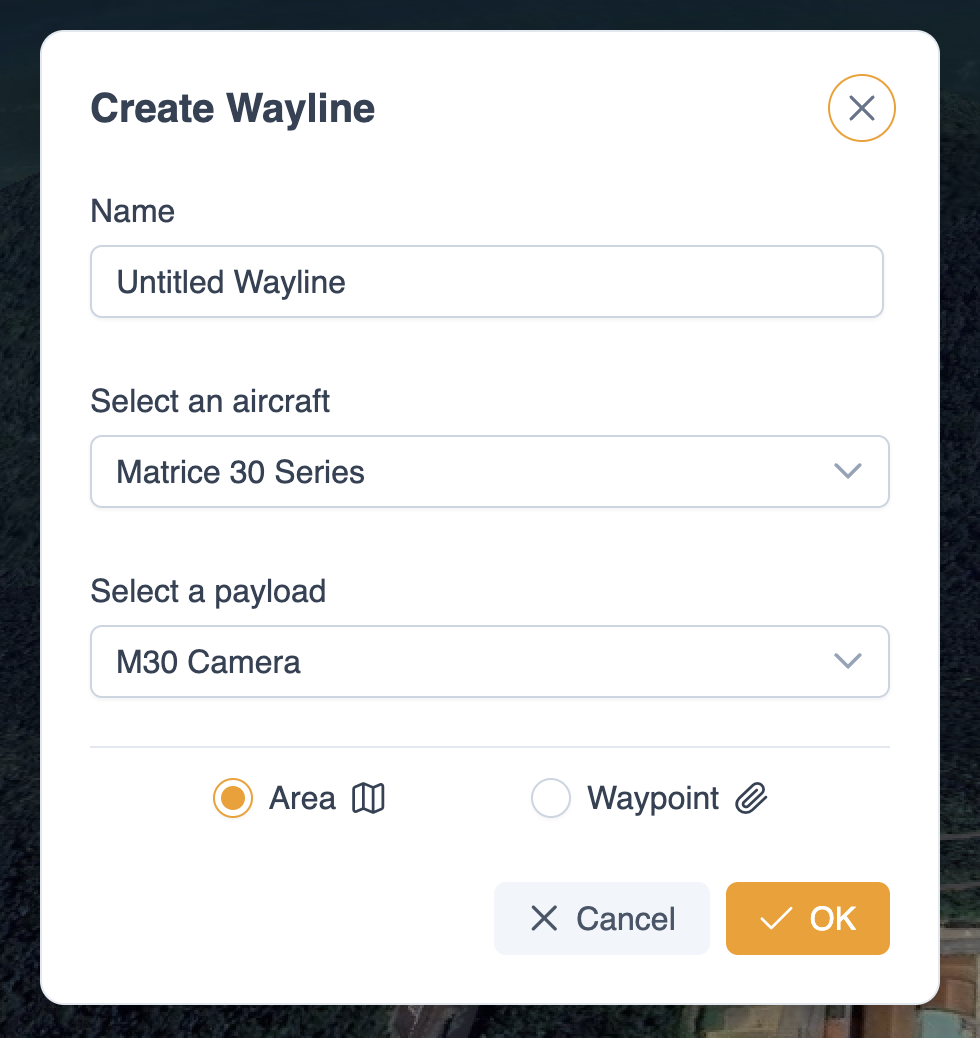
Task: Close the Create Wayline dialog
Action: pyautogui.click(x=861, y=108)
